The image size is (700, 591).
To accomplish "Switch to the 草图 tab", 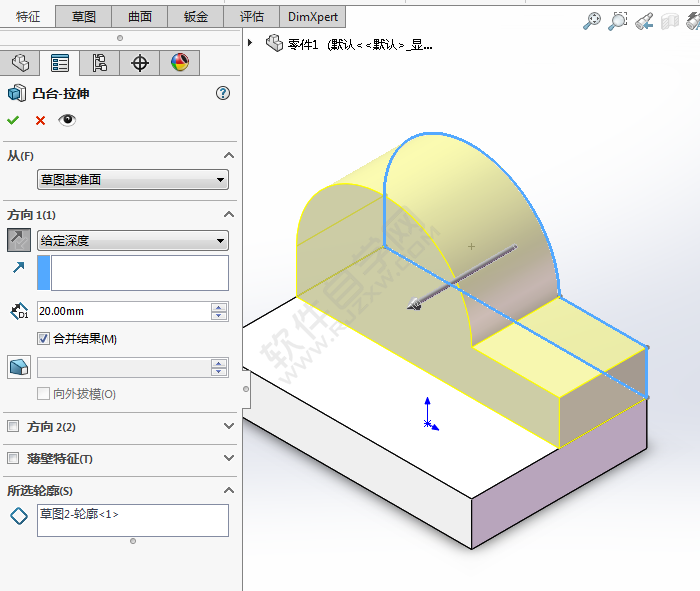I will (x=83, y=17).
